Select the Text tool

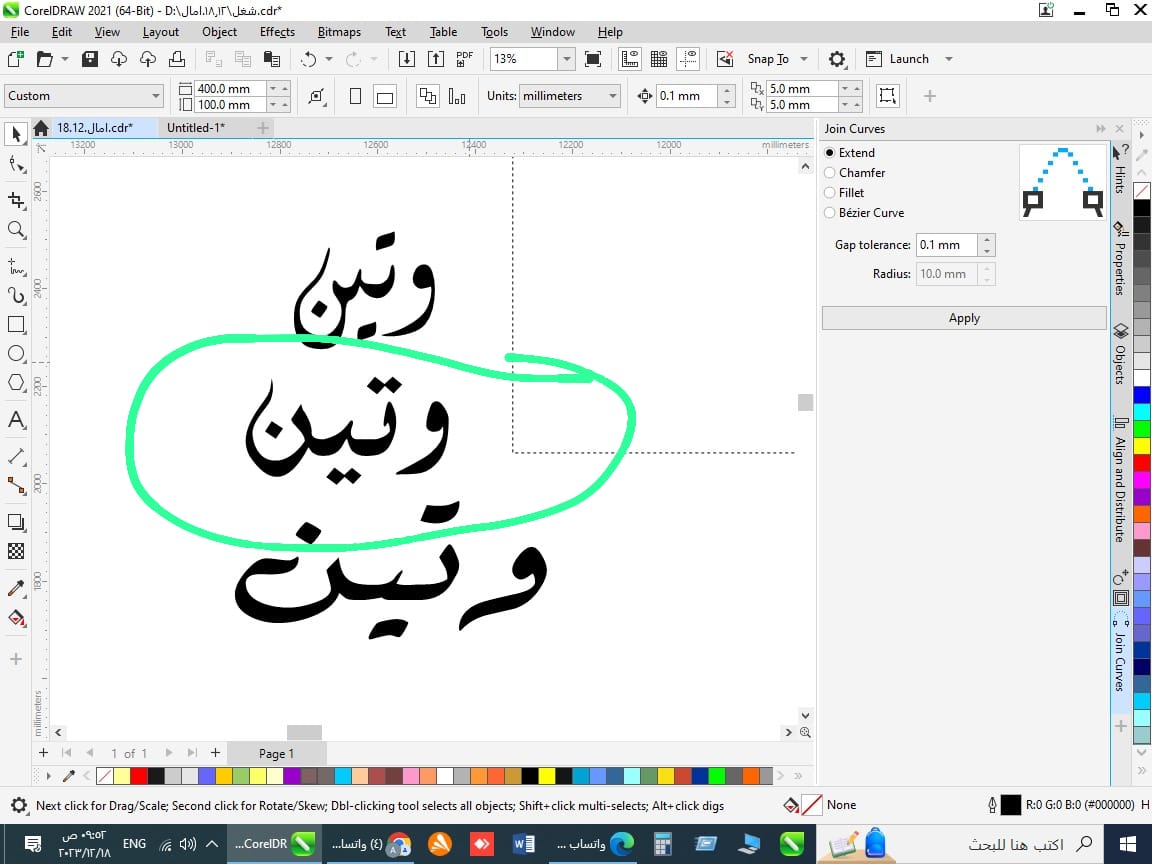coord(16,420)
